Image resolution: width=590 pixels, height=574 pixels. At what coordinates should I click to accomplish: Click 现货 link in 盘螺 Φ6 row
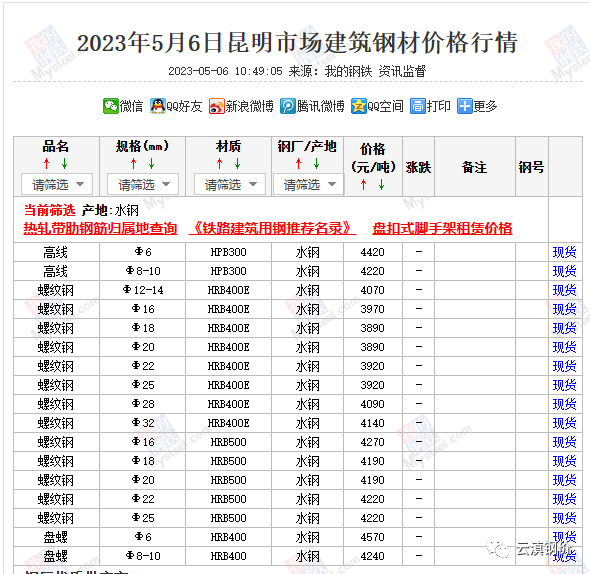click(564, 537)
